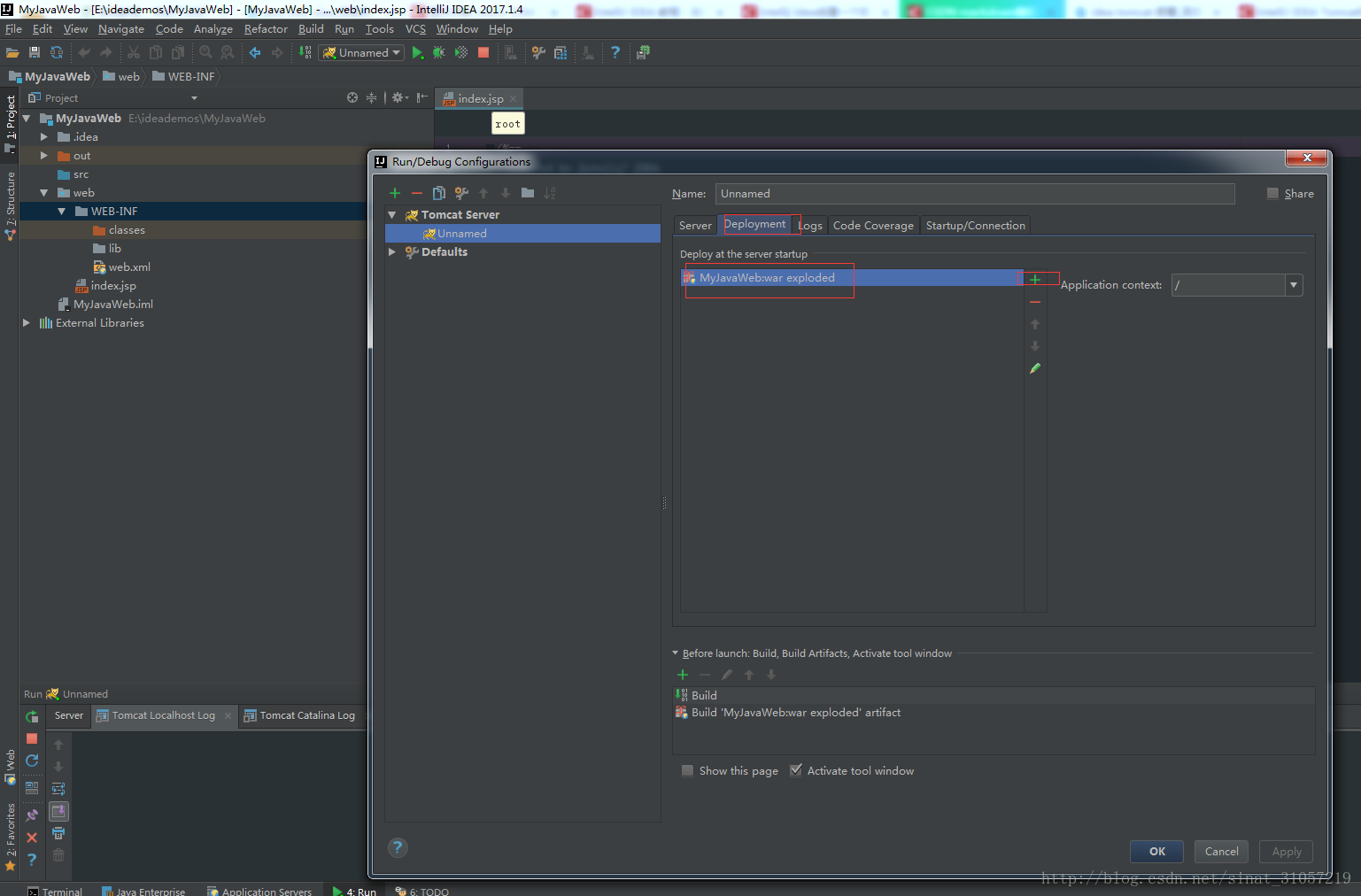The height and width of the screenshot is (896, 1361).
Task: Sort configurations alphabetically icon
Action: 550,193
